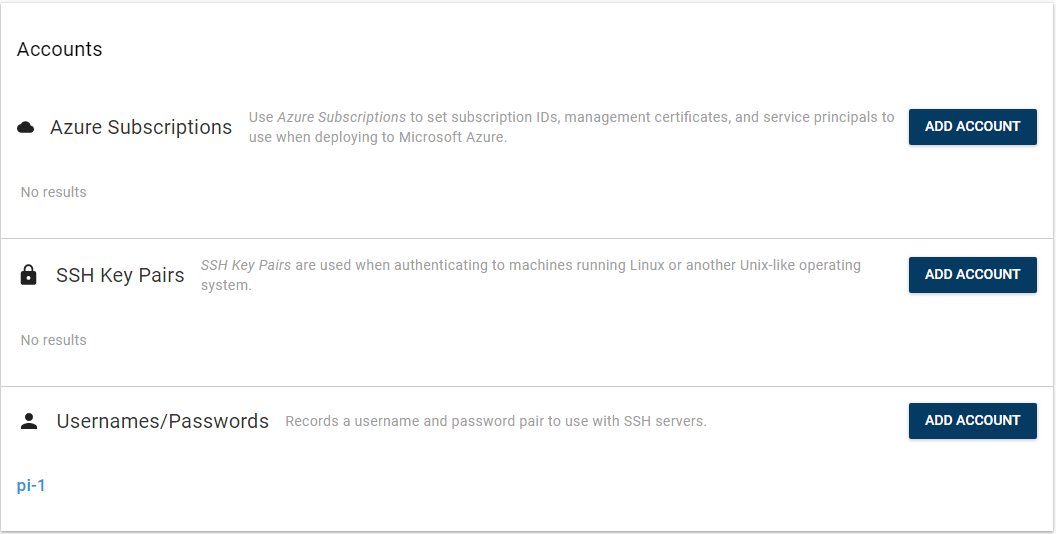Image resolution: width=1056 pixels, height=534 pixels.
Task: Select the Azure Subscriptions section heading
Action: [141, 127]
